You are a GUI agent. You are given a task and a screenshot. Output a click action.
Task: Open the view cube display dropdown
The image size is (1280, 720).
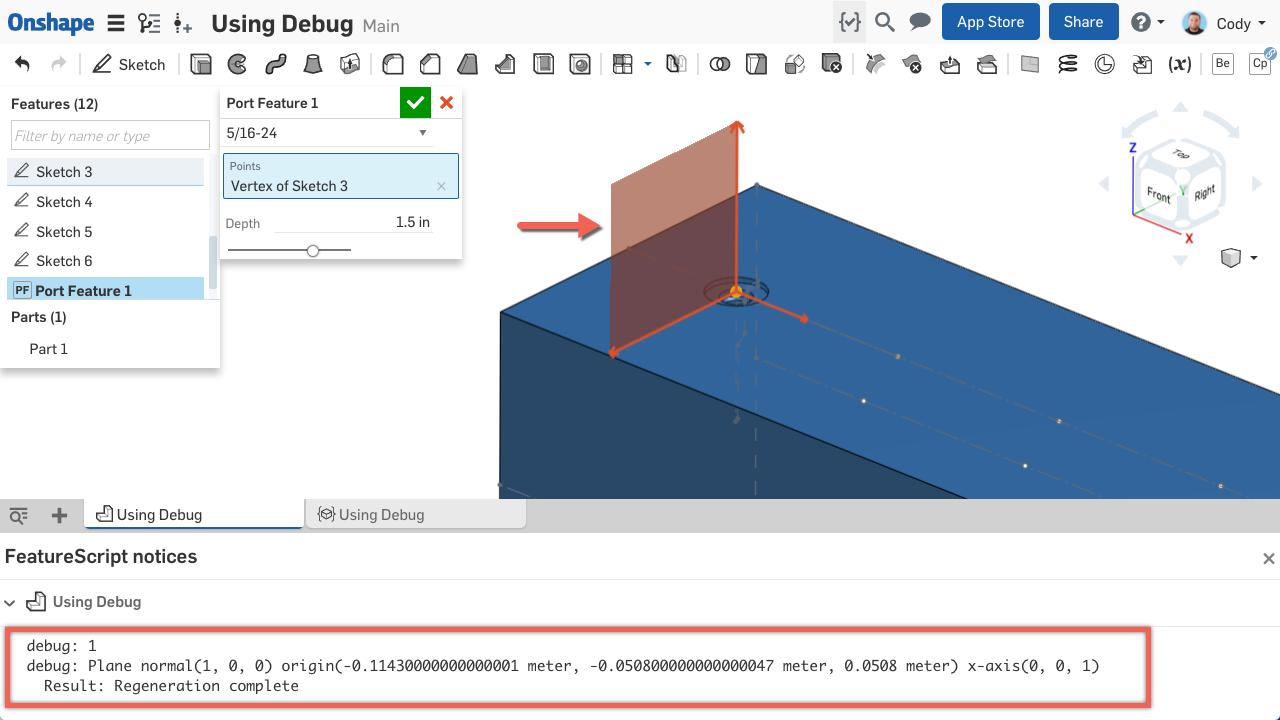[x=1254, y=258]
